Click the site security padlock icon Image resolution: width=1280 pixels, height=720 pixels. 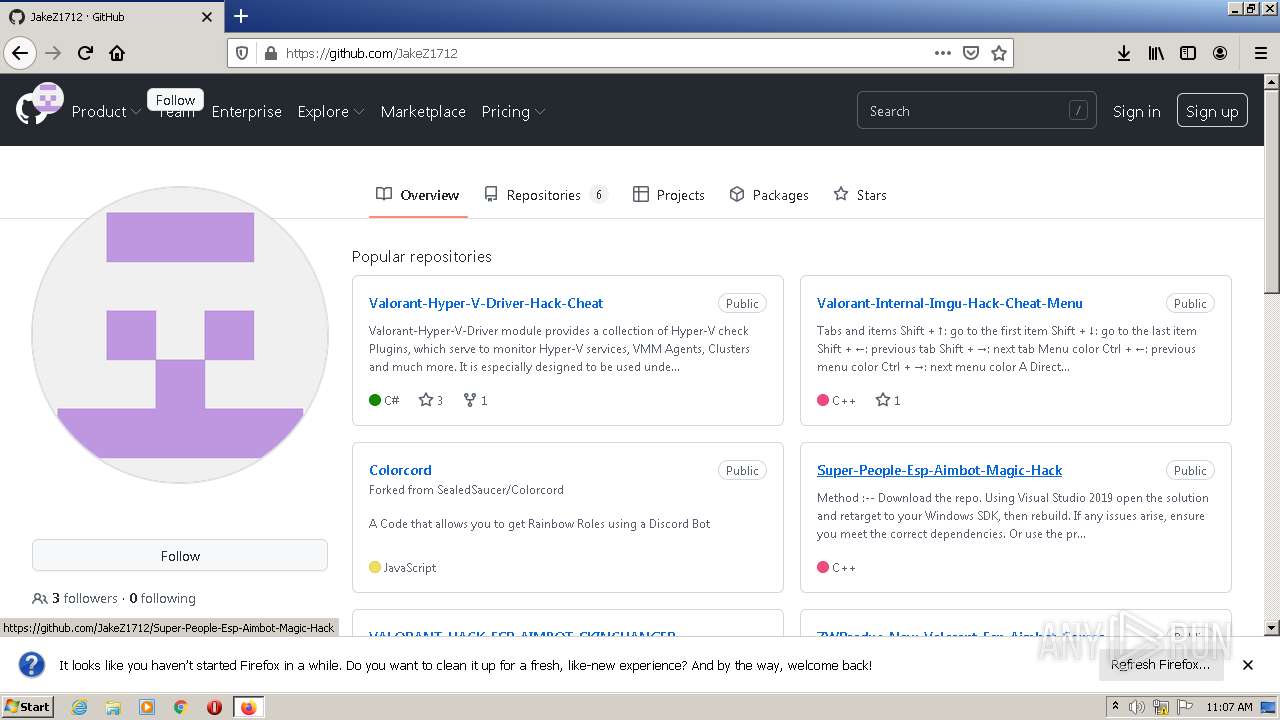pos(270,53)
